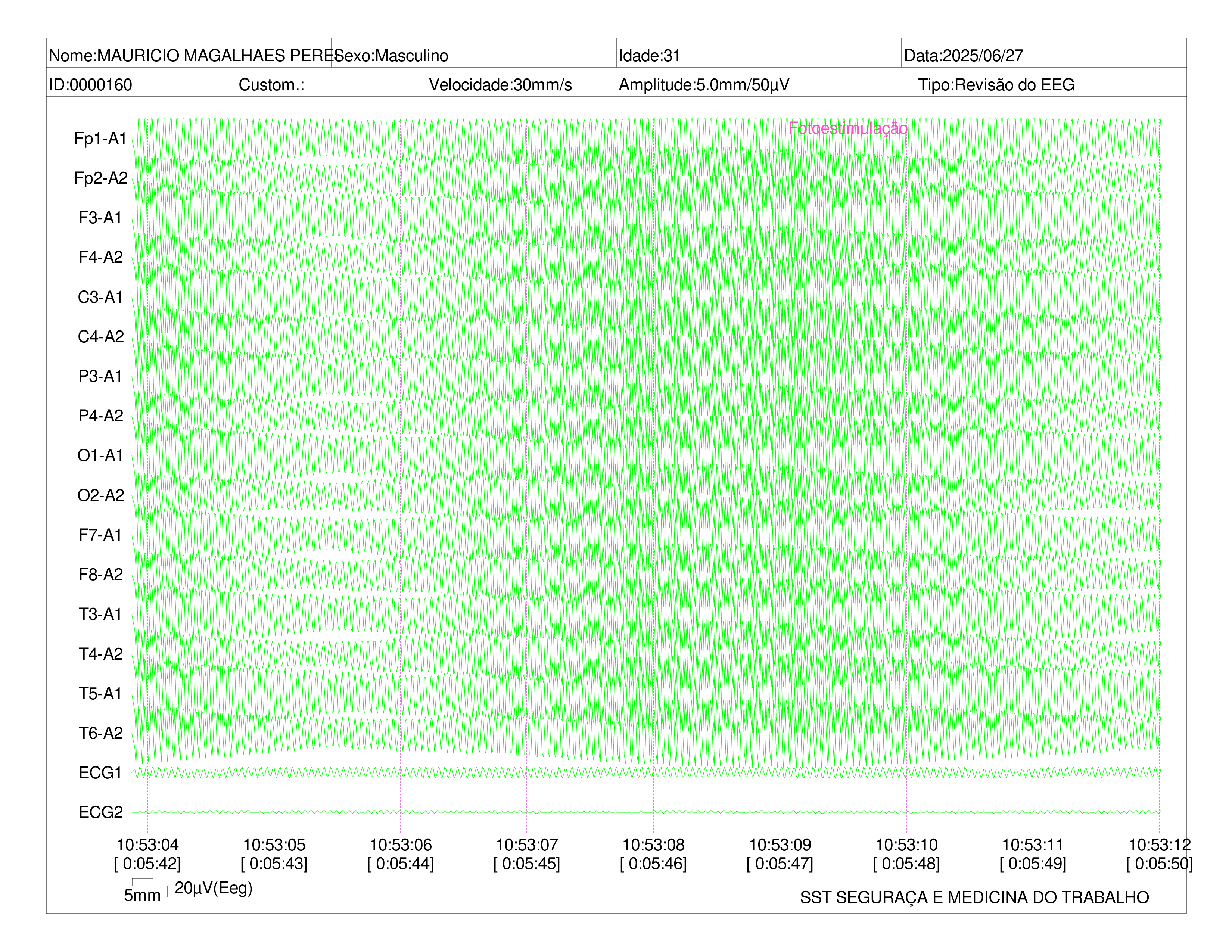Screen dimensions: 1232x952
Task: Click the F7-A1 channel label
Action: click(x=100, y=535)
